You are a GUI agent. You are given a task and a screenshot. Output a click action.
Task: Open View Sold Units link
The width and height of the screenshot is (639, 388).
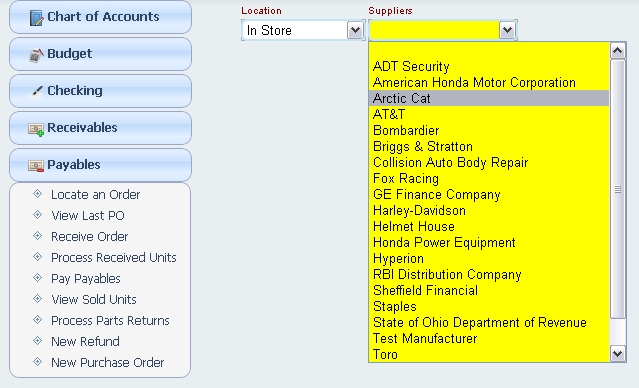pos(94,300)
